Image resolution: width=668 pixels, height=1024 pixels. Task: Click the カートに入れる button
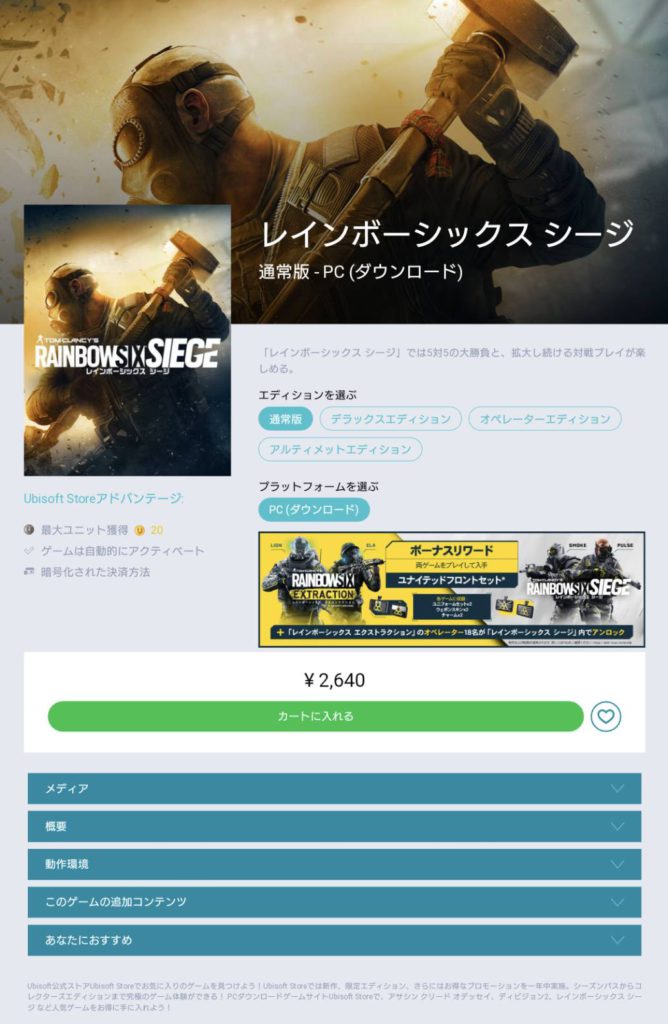(315, 716)
